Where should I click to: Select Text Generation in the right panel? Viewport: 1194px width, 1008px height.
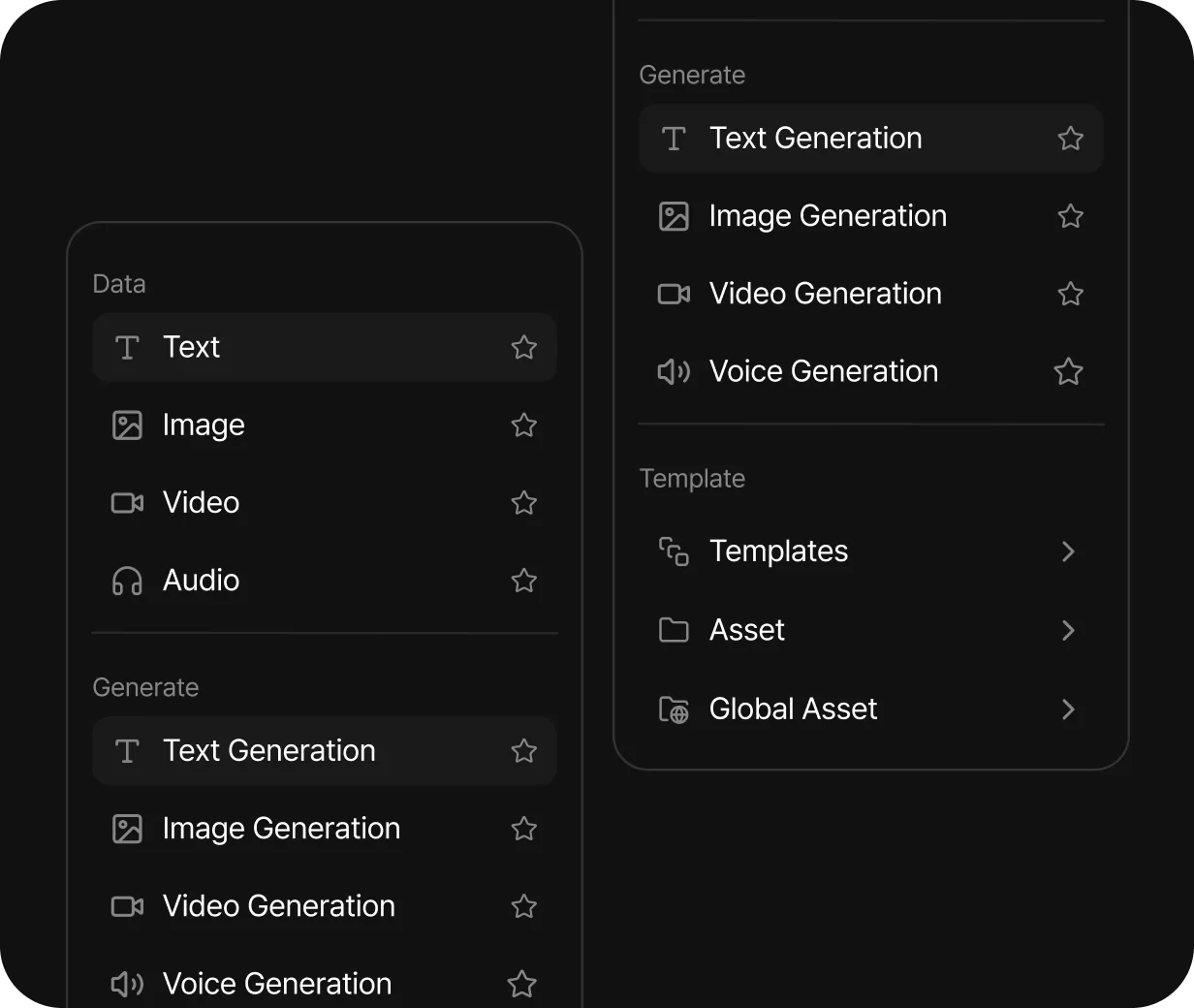pyautogui.click(x=871, y=139)
